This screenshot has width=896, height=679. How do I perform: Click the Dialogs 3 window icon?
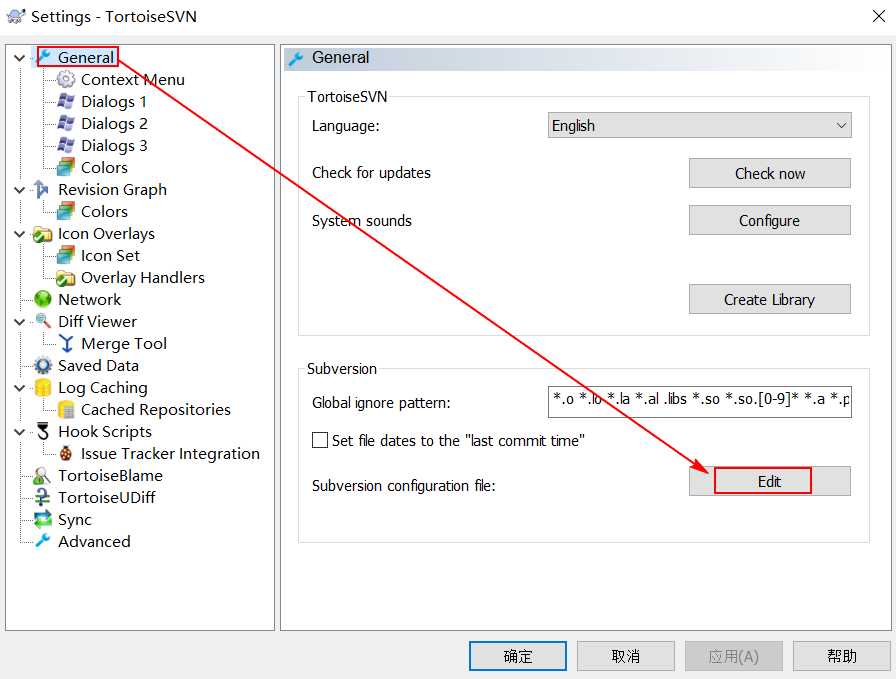click(x=66, y=145)
